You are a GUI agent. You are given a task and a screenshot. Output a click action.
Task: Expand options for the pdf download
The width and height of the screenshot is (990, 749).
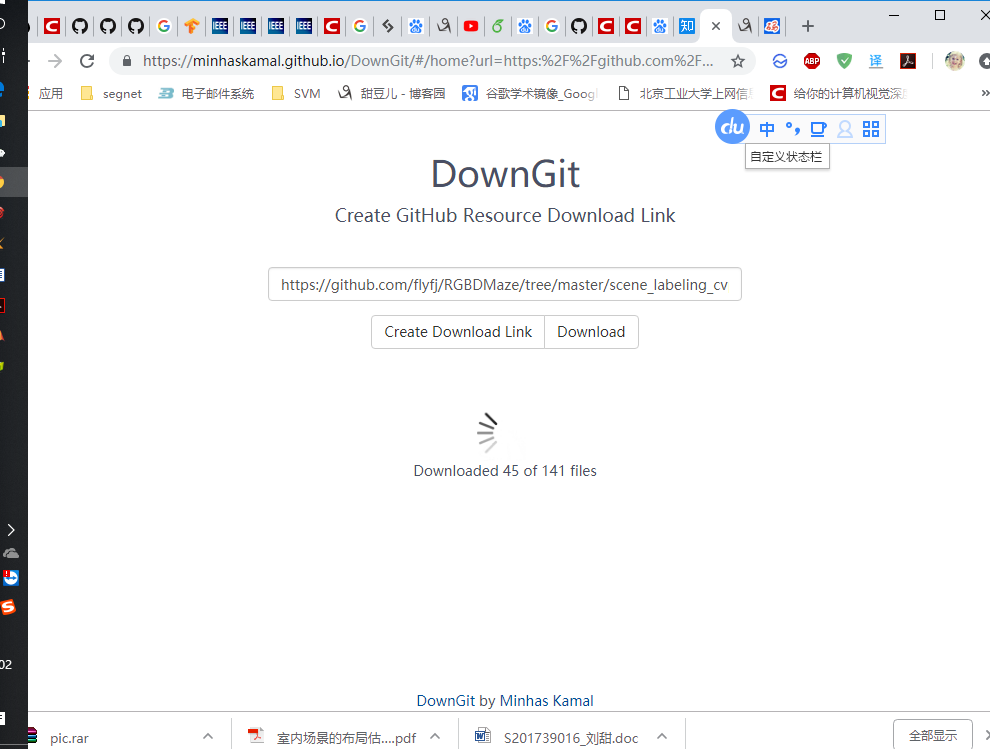tap(434, 736)
